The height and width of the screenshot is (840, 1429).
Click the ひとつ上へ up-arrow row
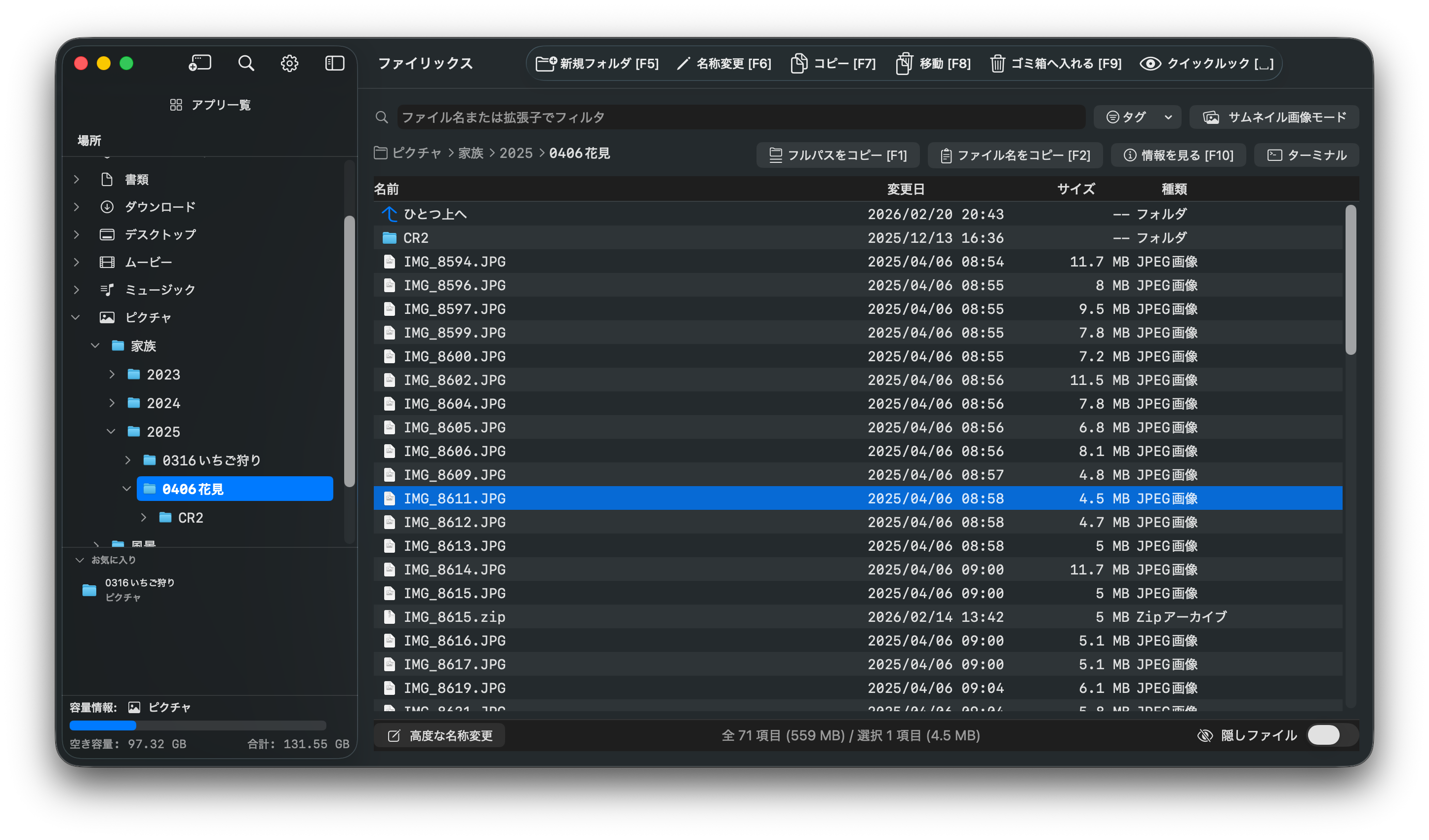tap(435, 214)
